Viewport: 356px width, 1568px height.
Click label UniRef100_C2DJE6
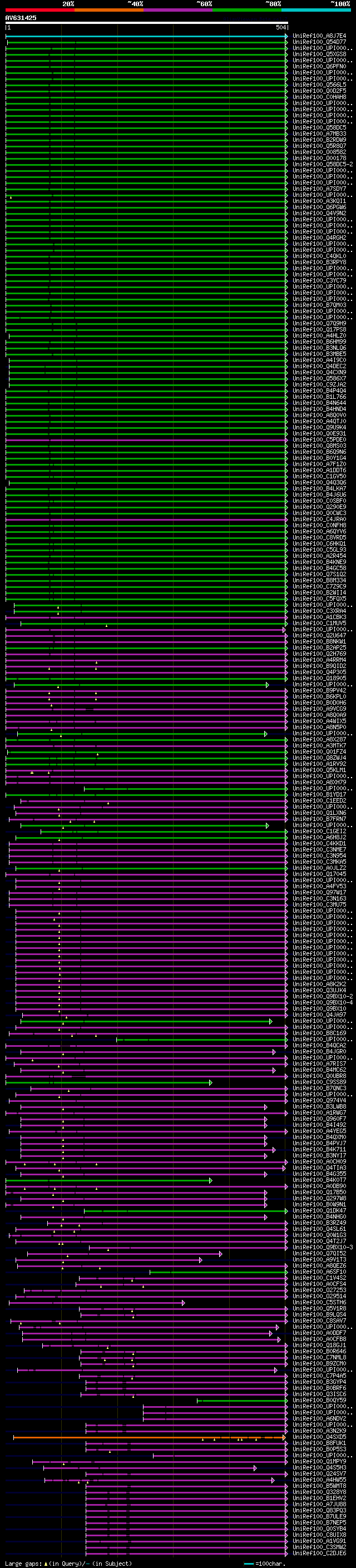point(319,1554)
